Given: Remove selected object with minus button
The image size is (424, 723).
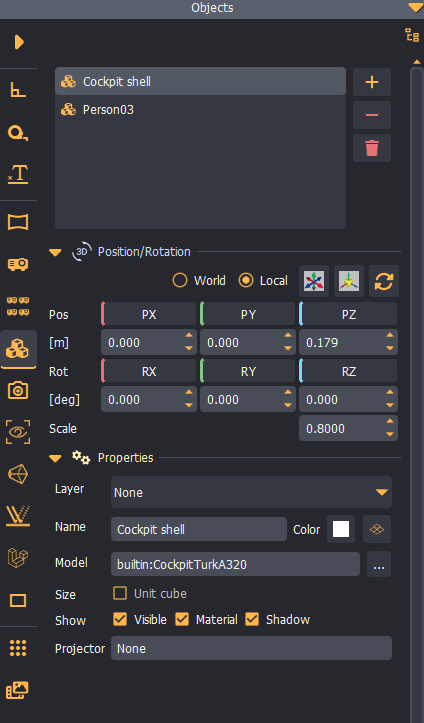Looking at the screenshot, I should click(x=372, y=115).
